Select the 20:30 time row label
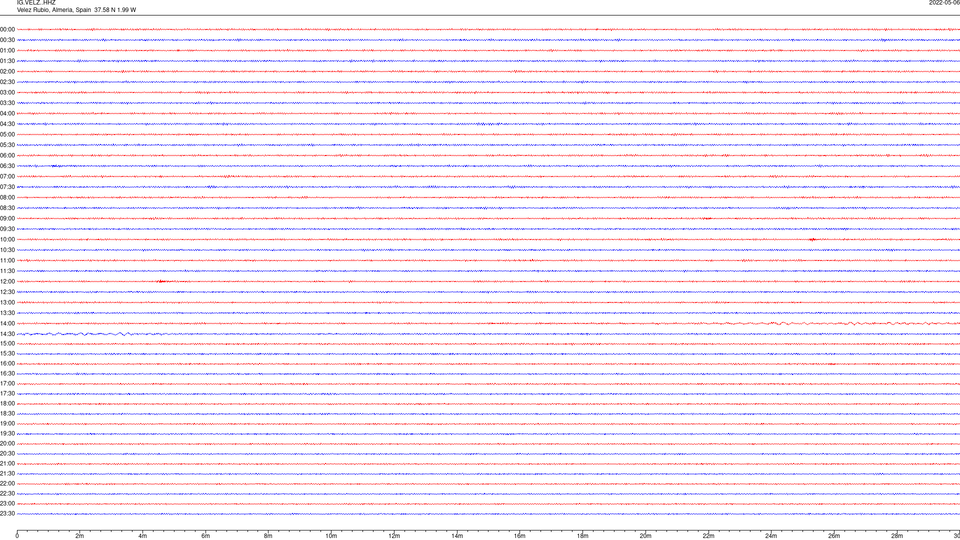960x540 pixels. 7,454
